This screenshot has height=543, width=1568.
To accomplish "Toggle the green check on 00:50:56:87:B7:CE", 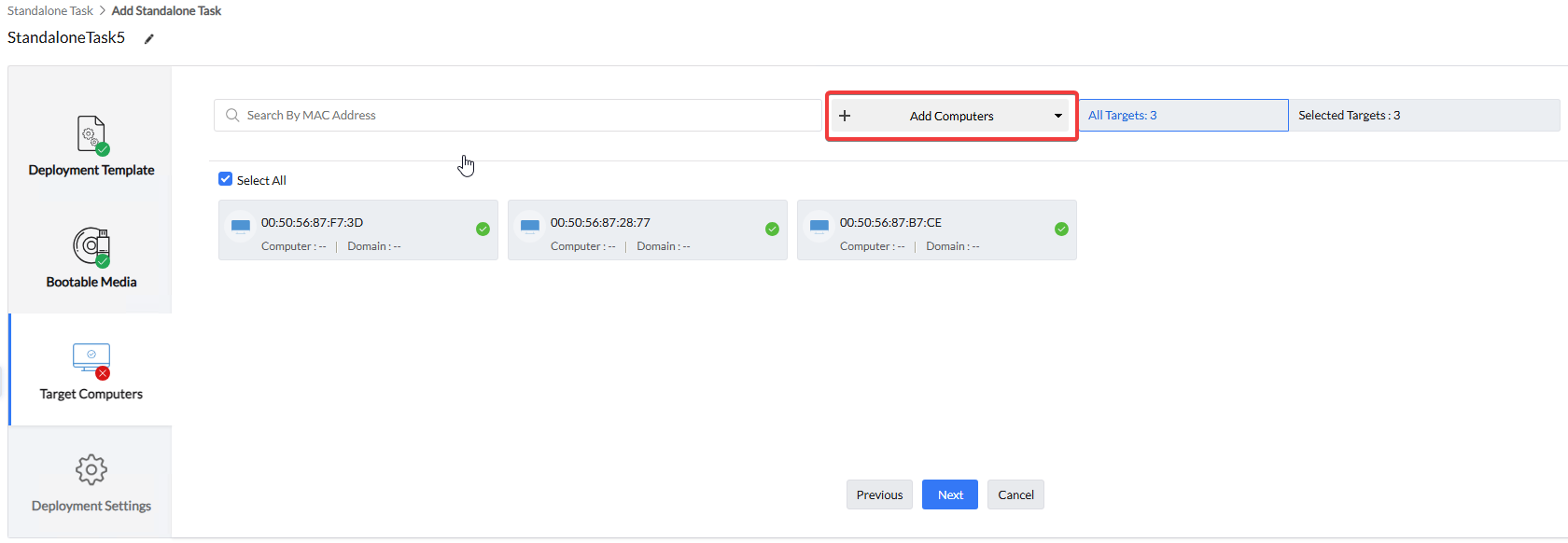I will click(x=1061, y=229).
